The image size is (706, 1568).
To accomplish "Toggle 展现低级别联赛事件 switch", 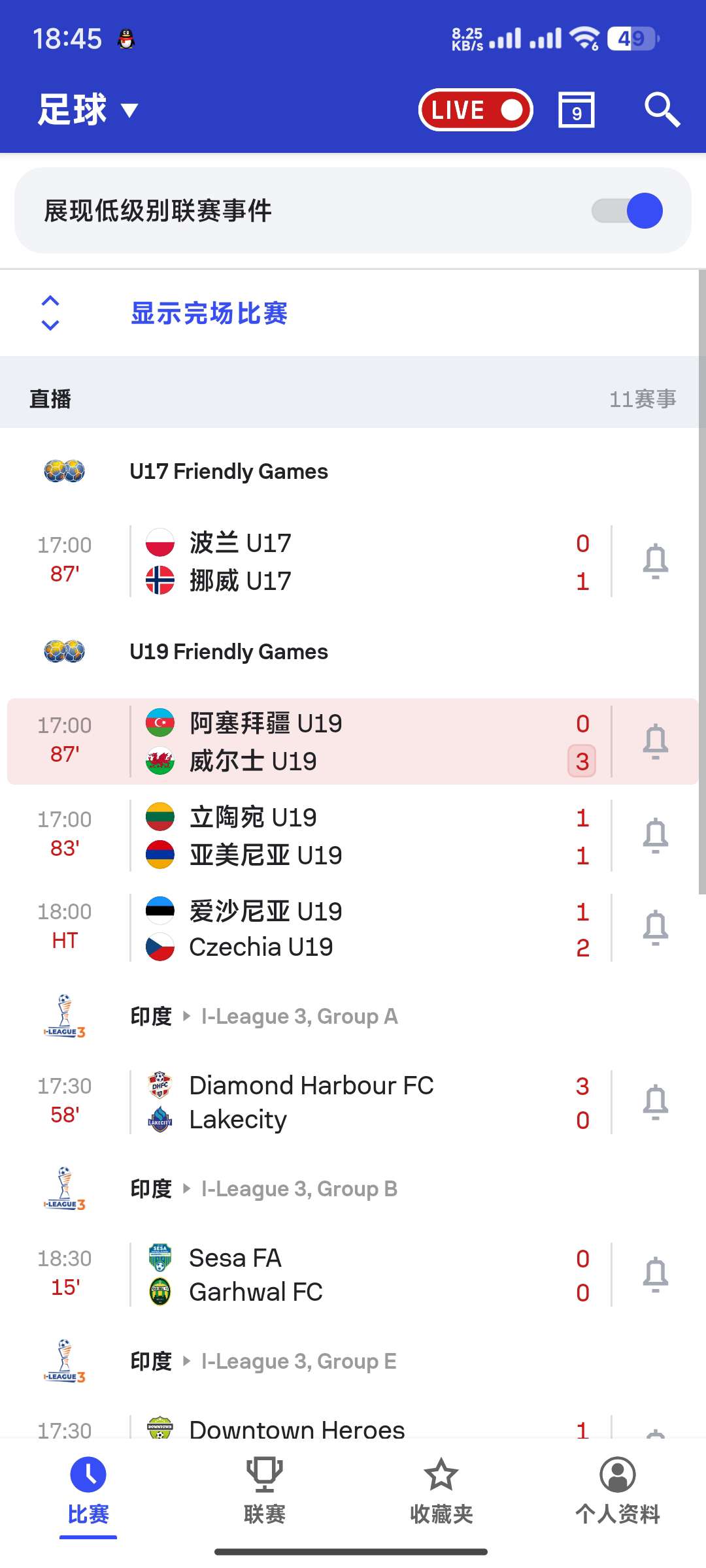I will tap(627, 210).
